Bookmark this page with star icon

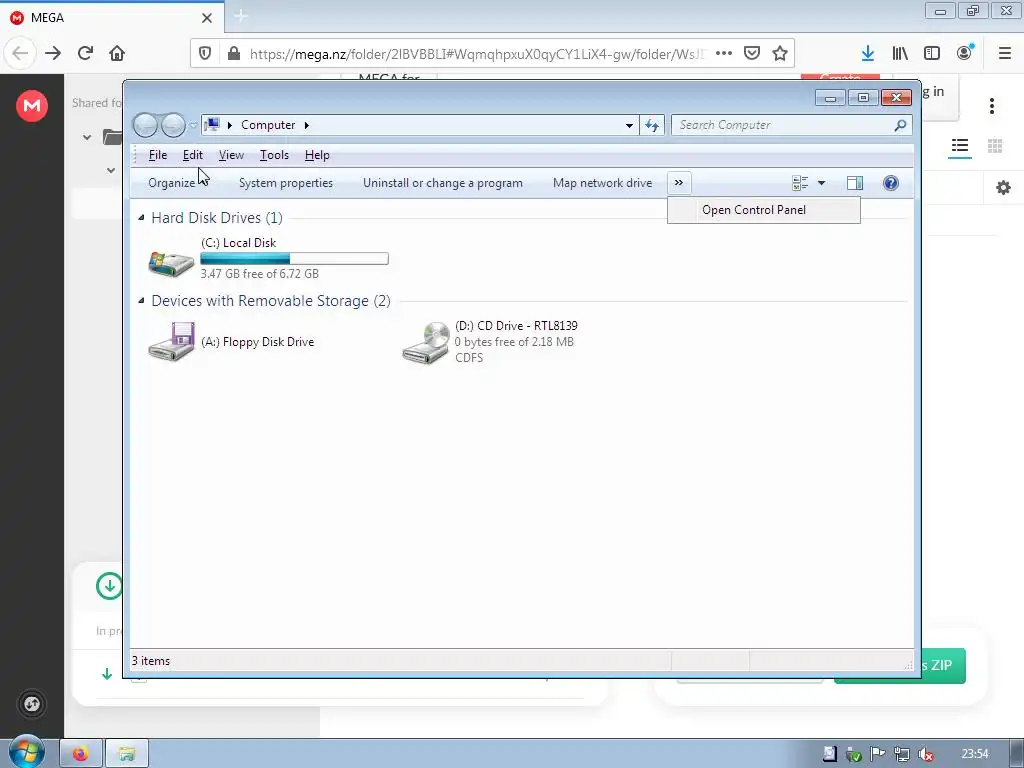780,54
